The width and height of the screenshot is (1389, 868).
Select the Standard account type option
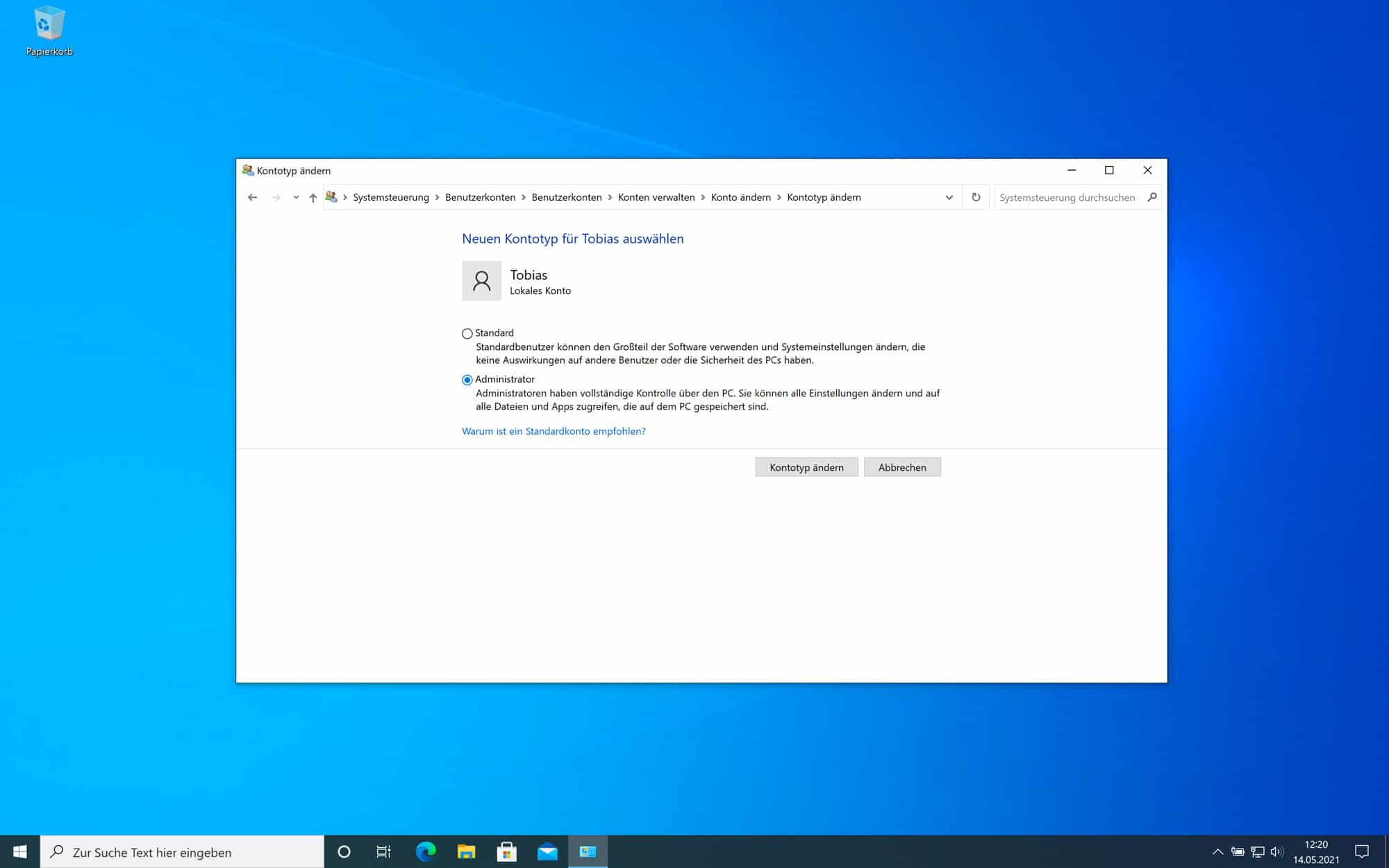coord(467,333)
